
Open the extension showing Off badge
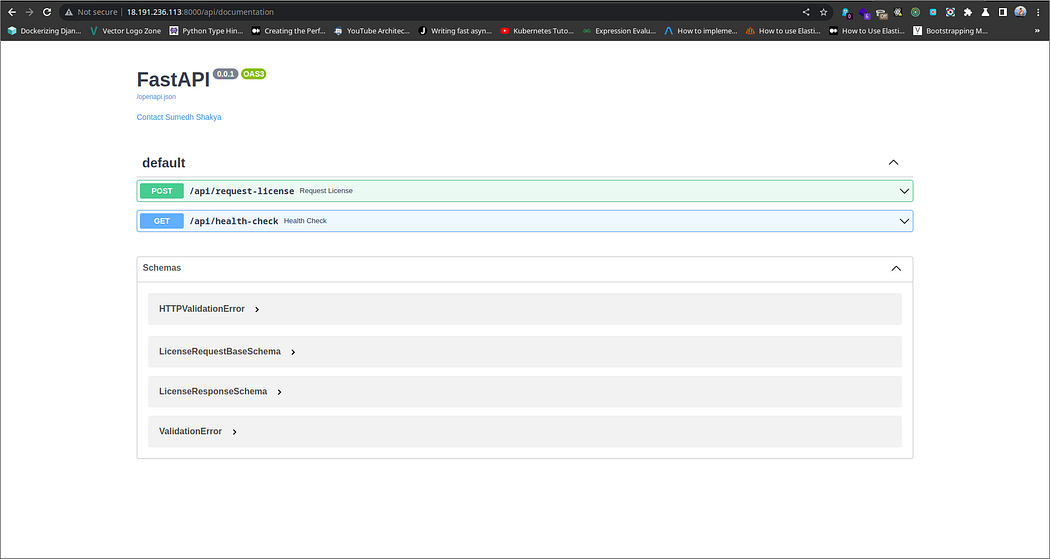click(x=881, y=12)
